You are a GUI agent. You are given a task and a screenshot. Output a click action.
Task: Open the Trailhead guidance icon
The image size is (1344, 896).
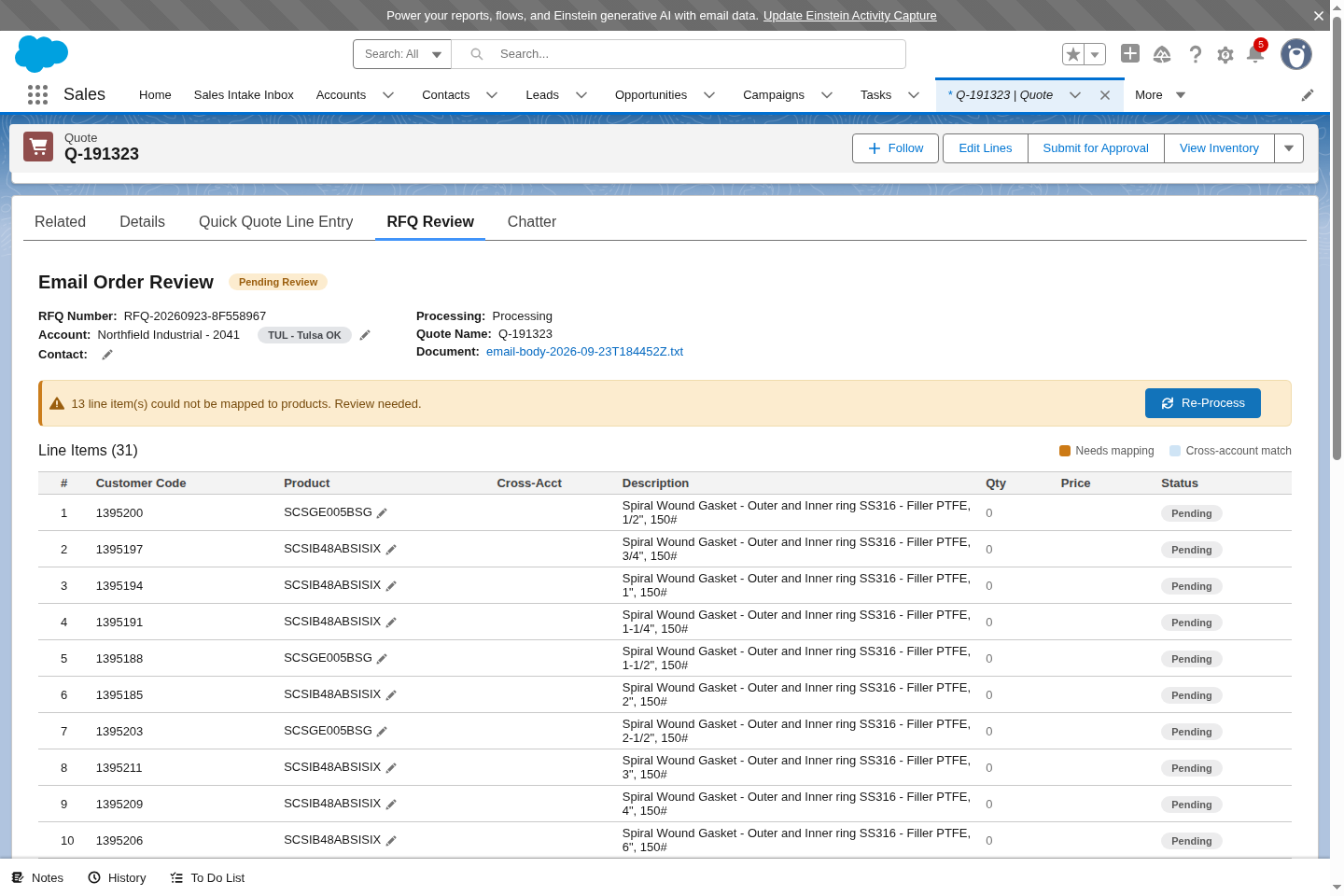click(1162, 54)
